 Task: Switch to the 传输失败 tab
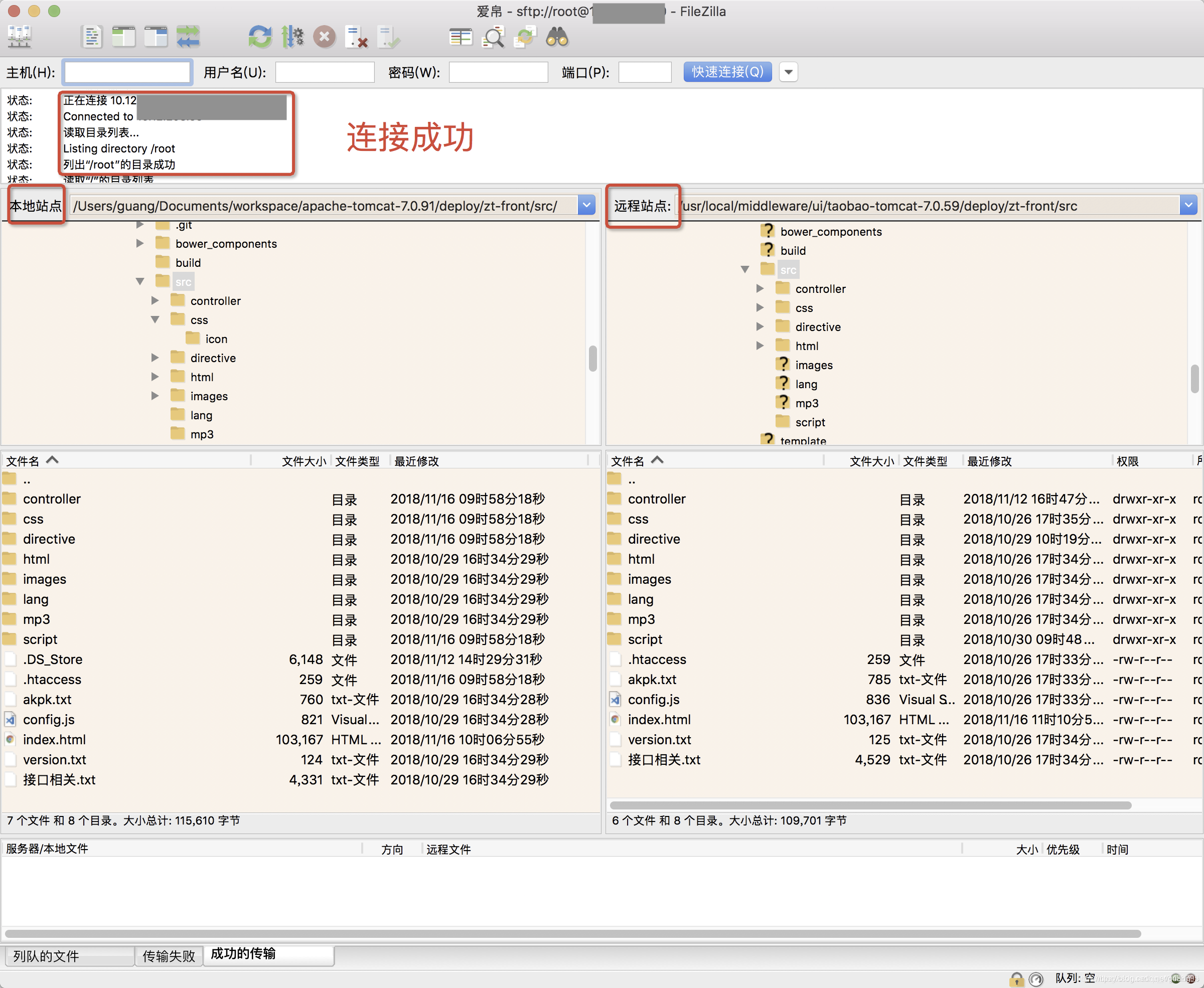pyautogui.click(x=169, y=956)
